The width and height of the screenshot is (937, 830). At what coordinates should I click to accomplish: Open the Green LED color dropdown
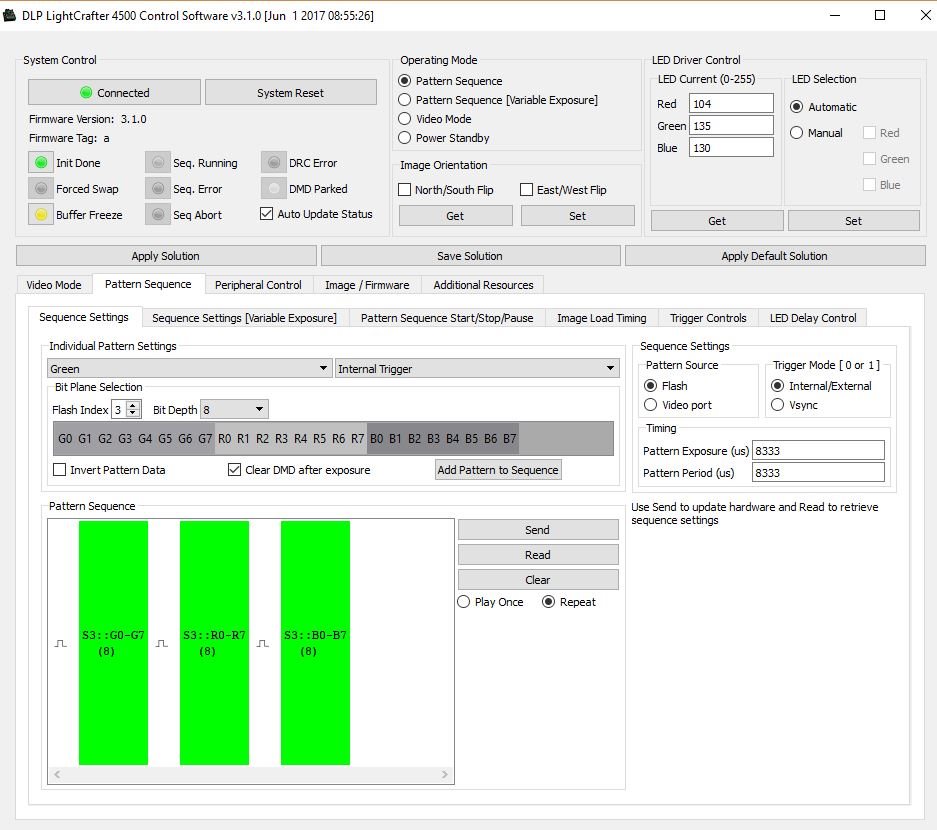click(189, 369)
